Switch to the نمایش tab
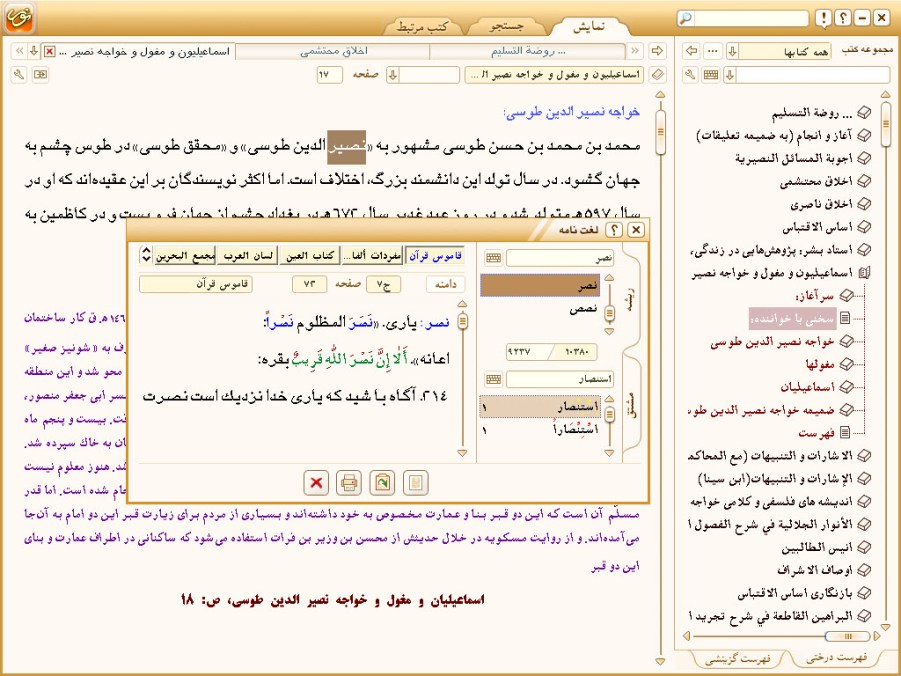901x676 pixels. (589, 26)
